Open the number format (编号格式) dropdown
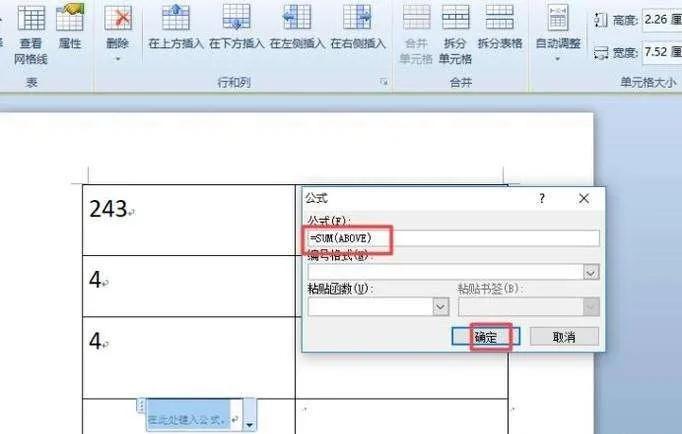Image resolution: width=682 pixels, height=434 pixels. click(x=591, y=272)
